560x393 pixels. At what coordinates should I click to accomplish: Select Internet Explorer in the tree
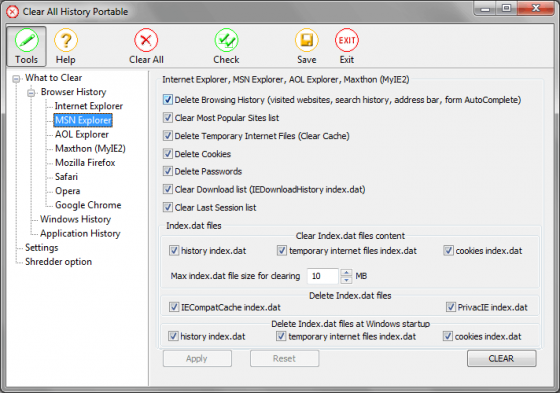pyautogui.click(x=89, y=106)
